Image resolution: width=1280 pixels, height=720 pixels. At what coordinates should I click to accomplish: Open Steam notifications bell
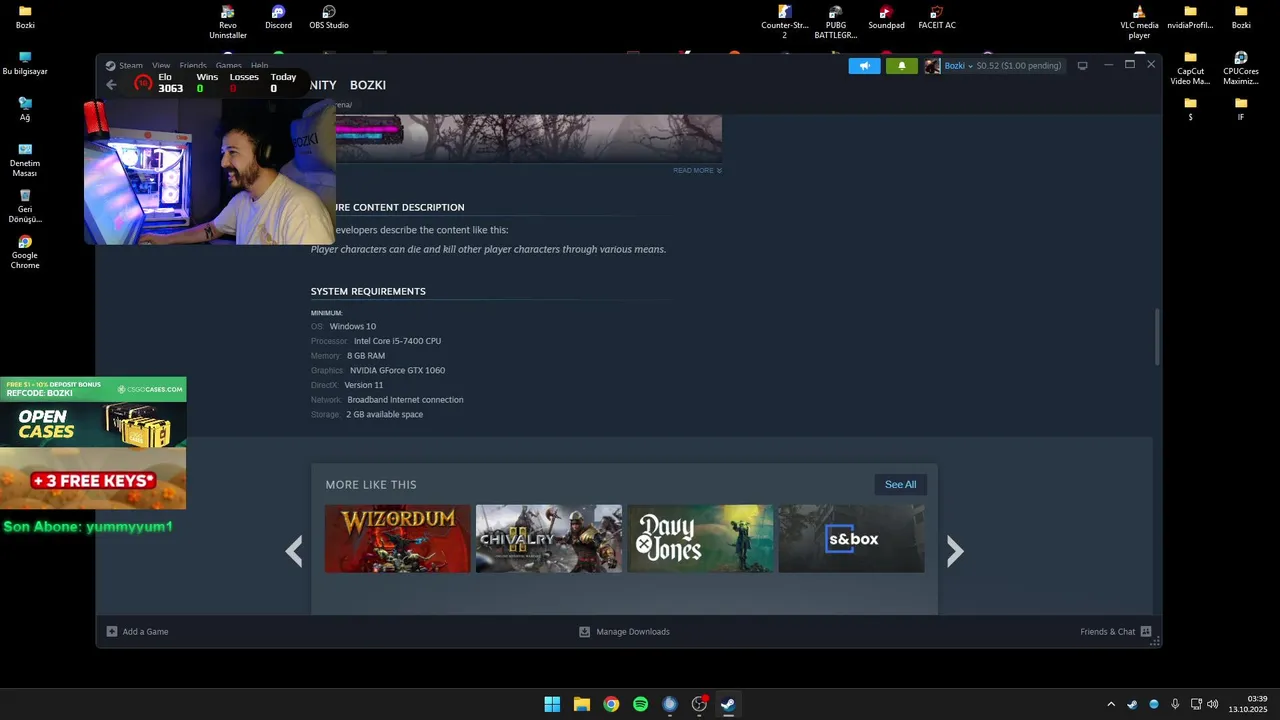pyautogui.click(x=901, y=66)
